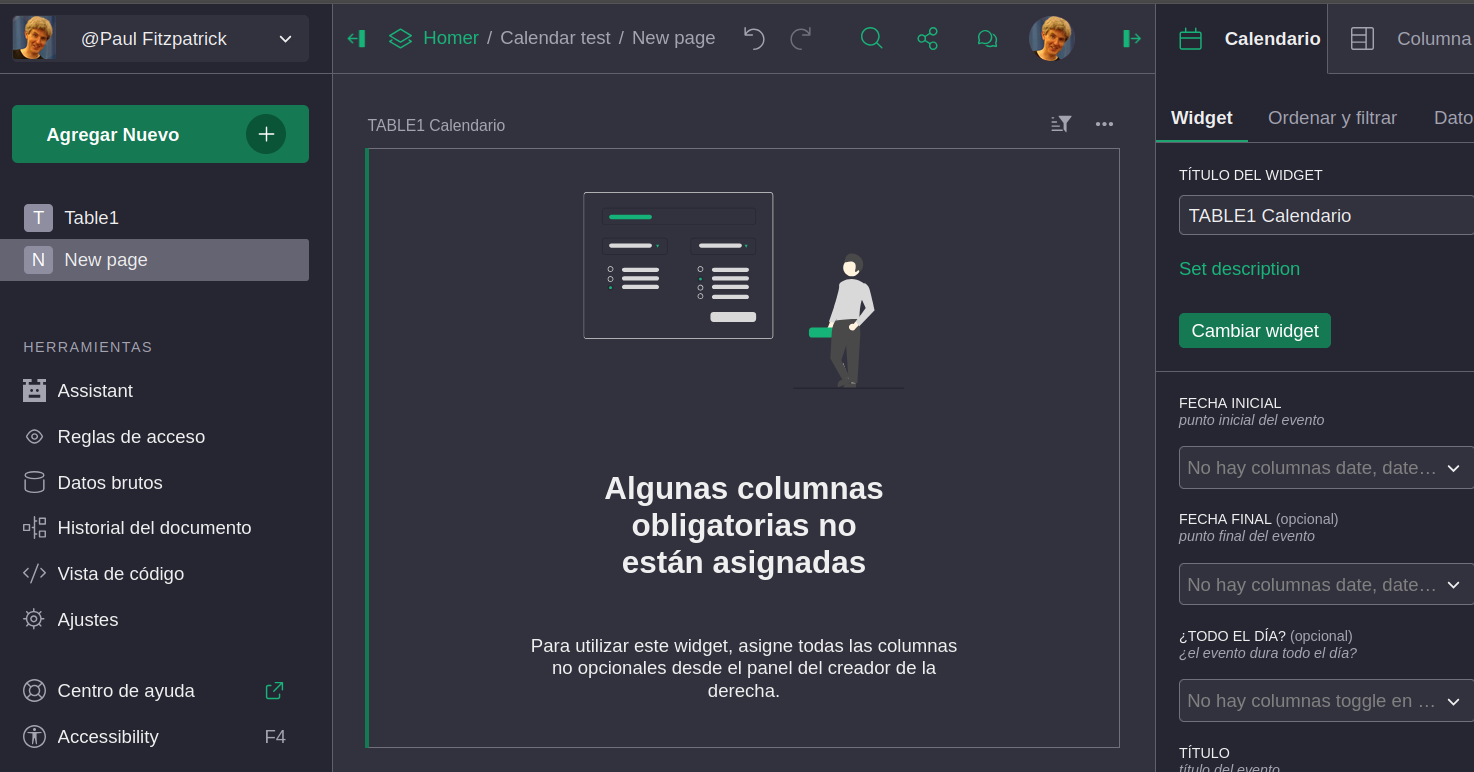Open the share icon menu
Screen dimensions: 1474x772
point(928,39)
